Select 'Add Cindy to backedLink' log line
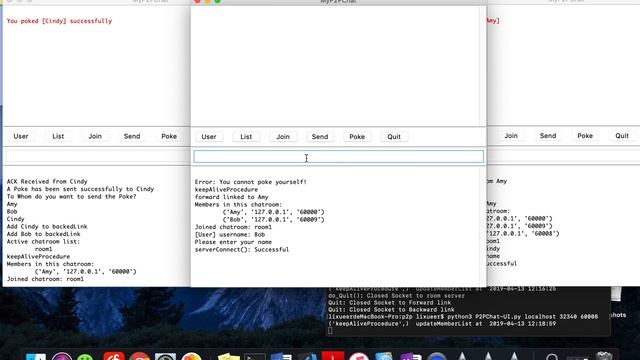This screenshot has width=640, height=360. tap(47, 227)
